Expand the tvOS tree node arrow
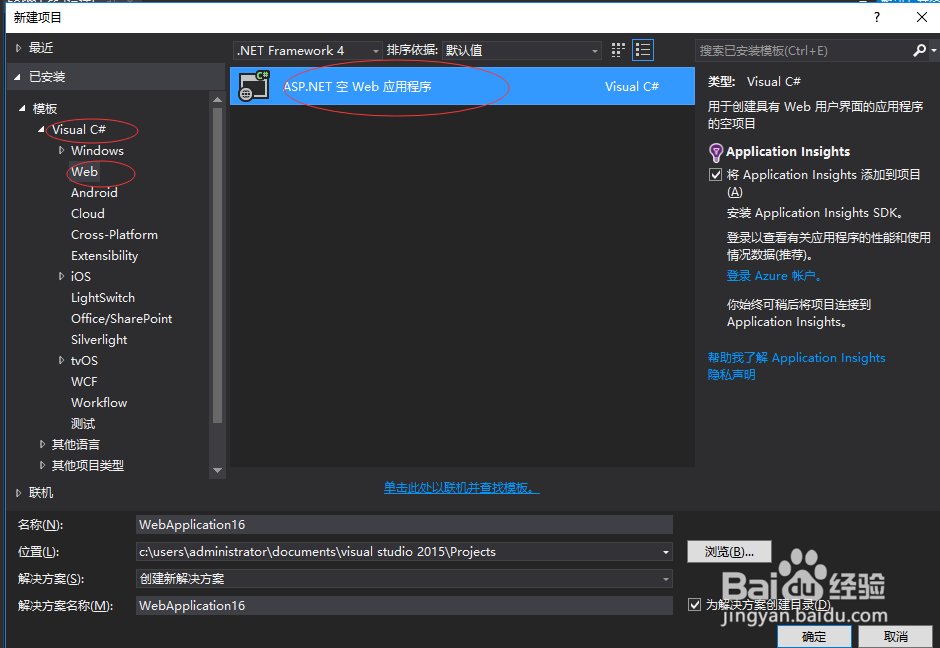940x648 pixels. 61,360
